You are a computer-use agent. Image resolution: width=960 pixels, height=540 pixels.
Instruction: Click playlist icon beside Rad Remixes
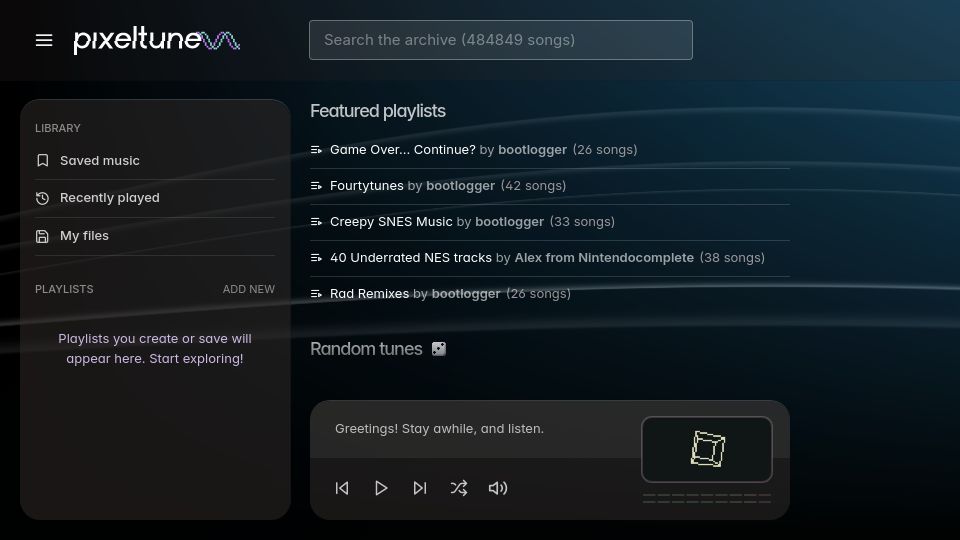click(317, 294)
